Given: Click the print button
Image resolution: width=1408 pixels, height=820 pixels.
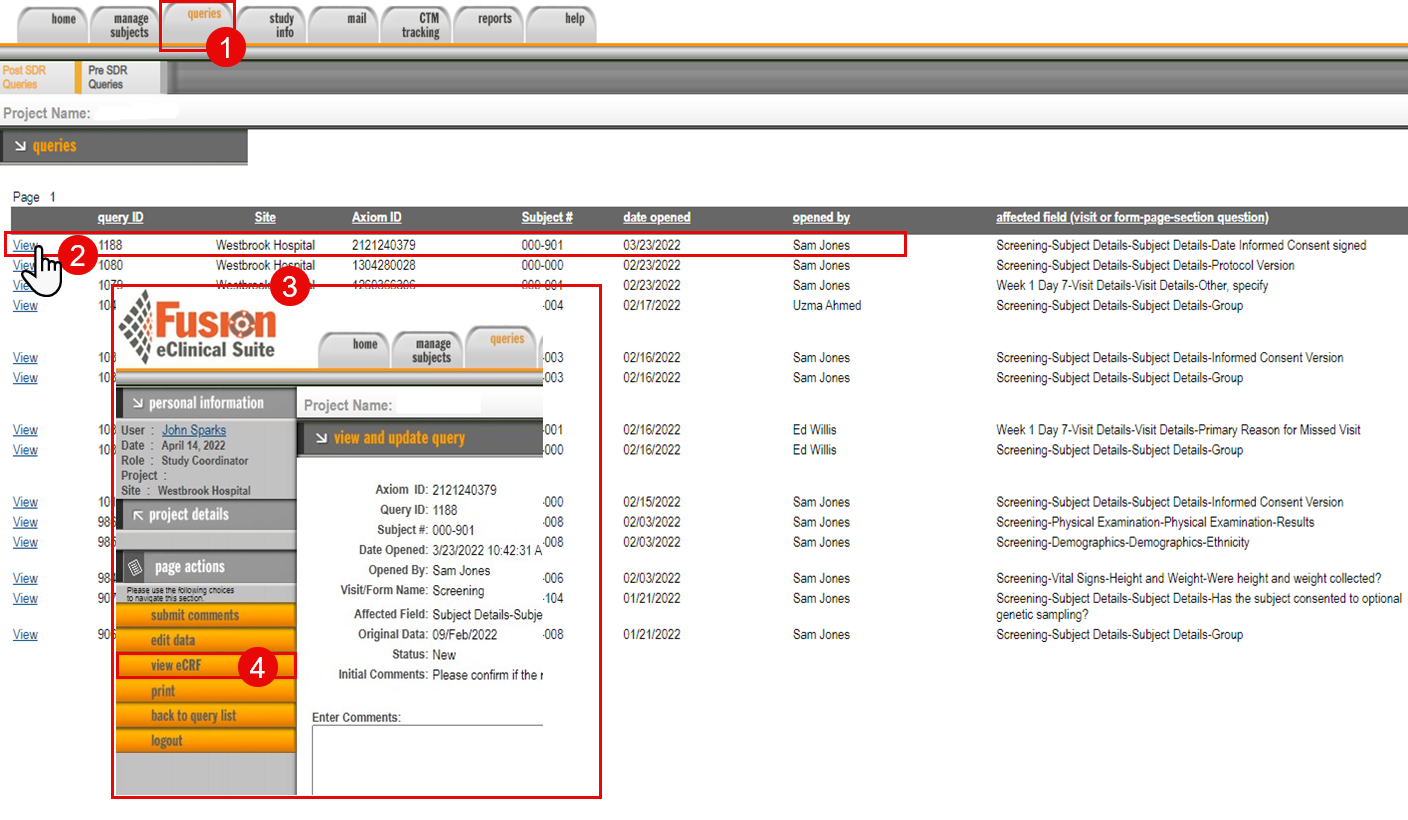Looking at the screenshot, I should (206, 691).
